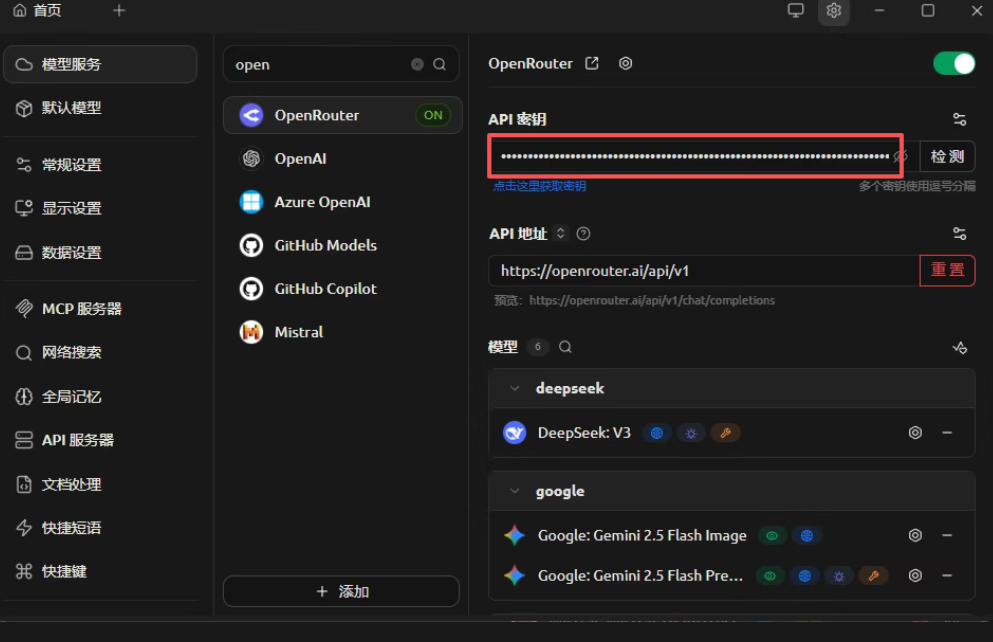Click Gemini 2.5 Flash Pre... vision eye badge
This screenshot has height=642, width=993.
(x=770, y=576)
